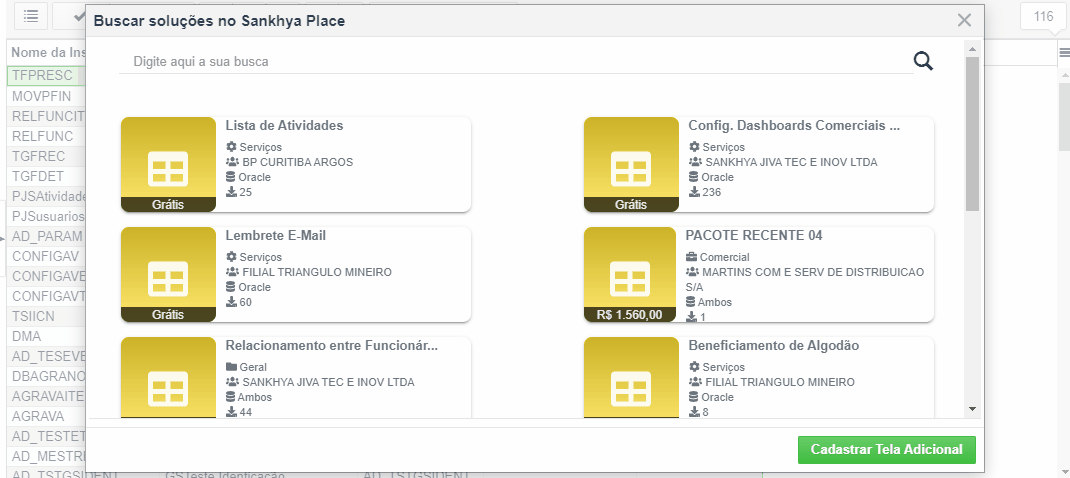
Task: Open Lista de Atividades yellow thumbnail
Action: point(169,165)
